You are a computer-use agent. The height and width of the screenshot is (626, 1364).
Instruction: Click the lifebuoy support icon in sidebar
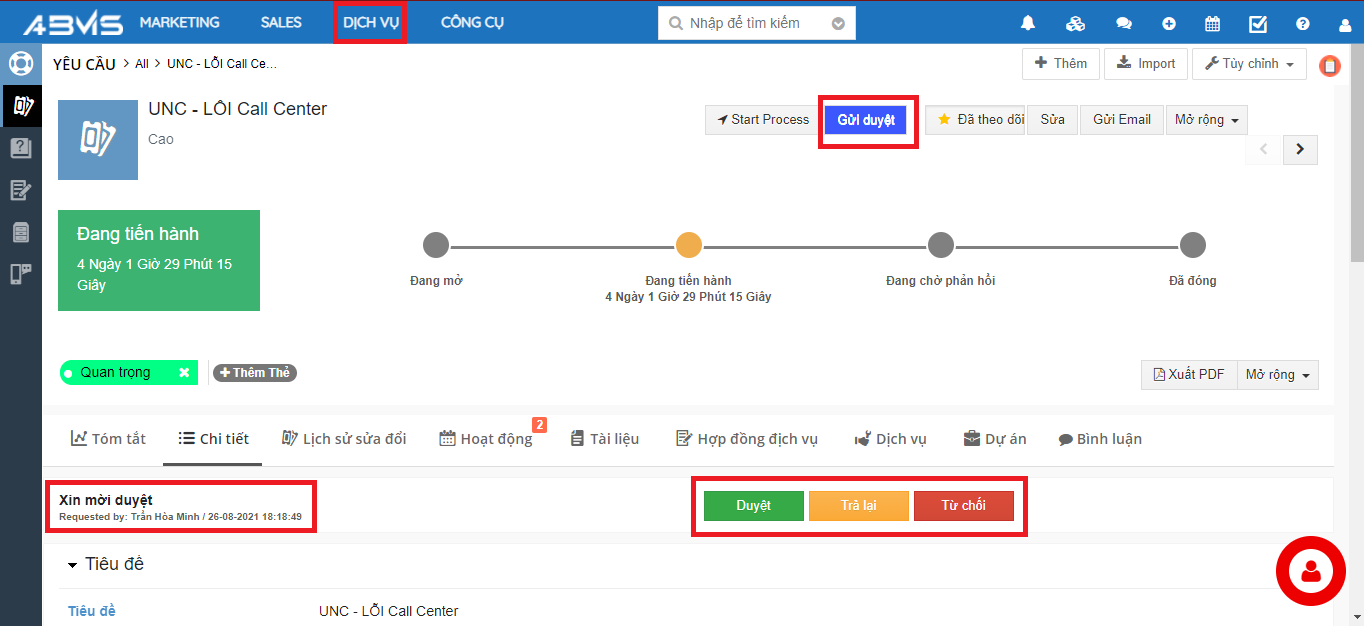[20, 64]
